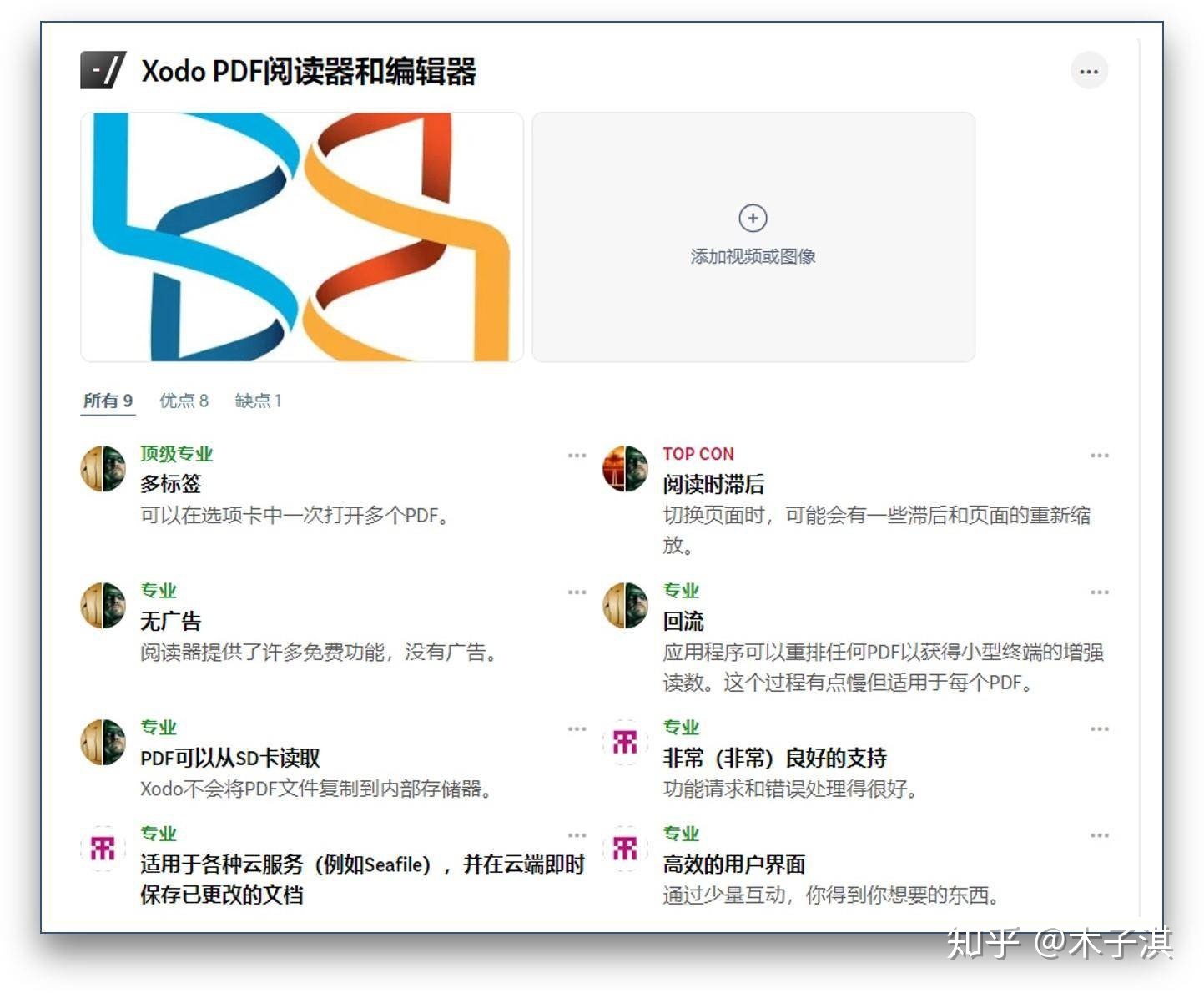The image size is (1204, 993).
Task: Click the PDF可以从SD卡读取 heading
Action: (x=230, y=758)
